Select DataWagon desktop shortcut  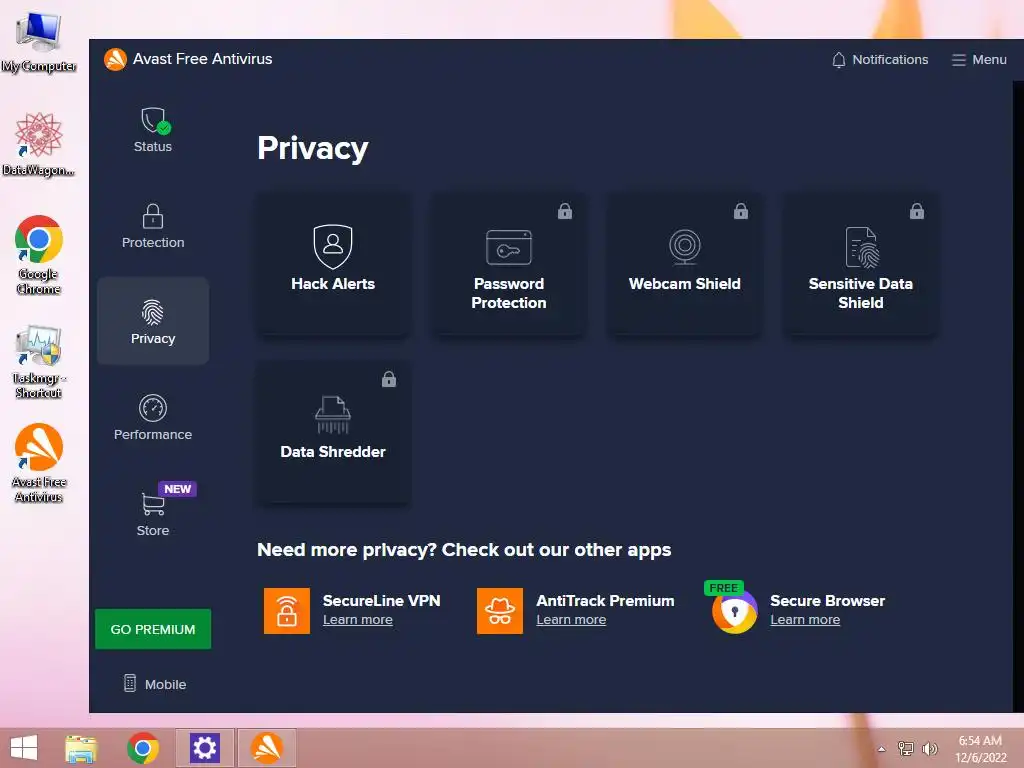tap(39, 144)
